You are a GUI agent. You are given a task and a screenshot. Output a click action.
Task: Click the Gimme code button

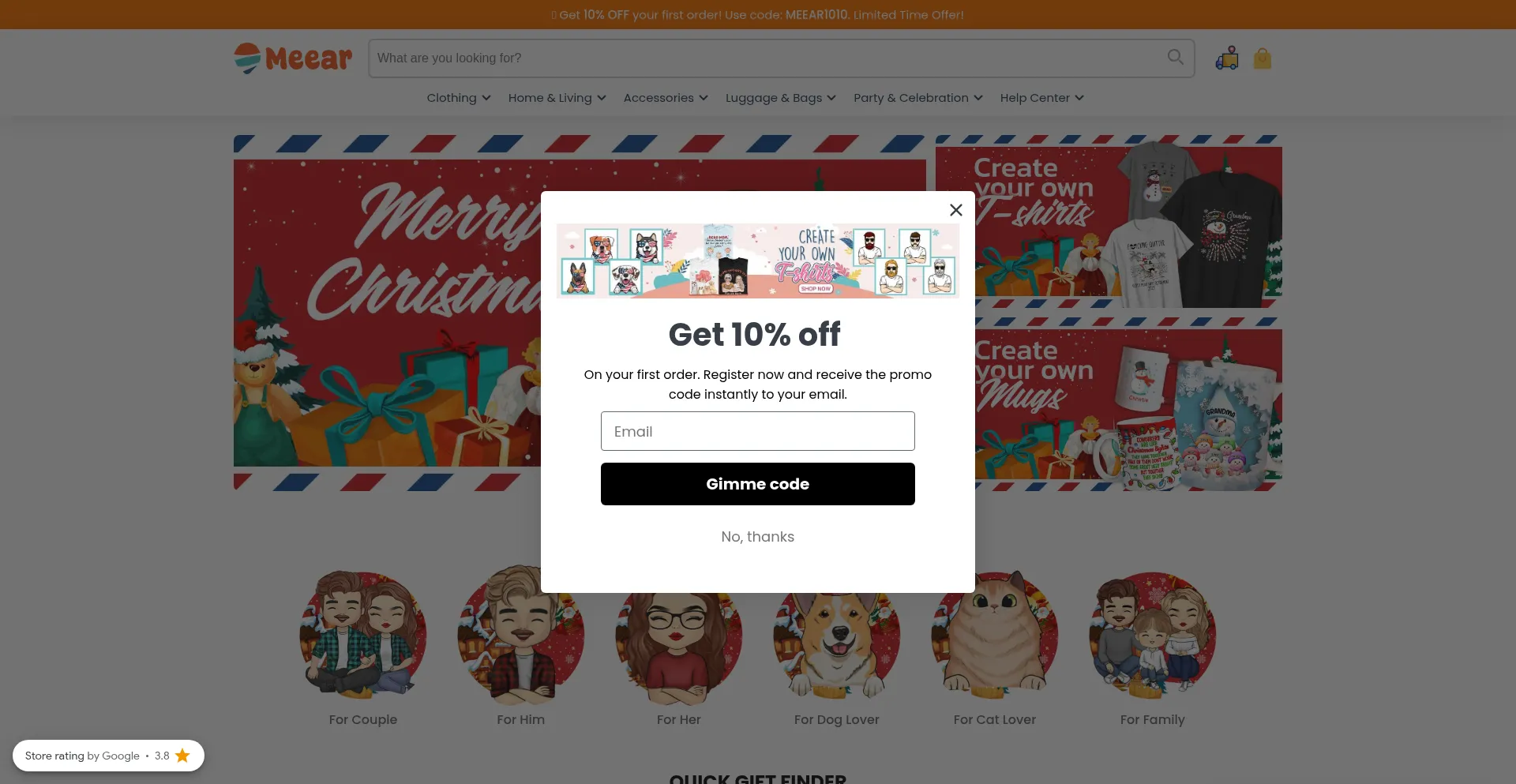(758, 484)
